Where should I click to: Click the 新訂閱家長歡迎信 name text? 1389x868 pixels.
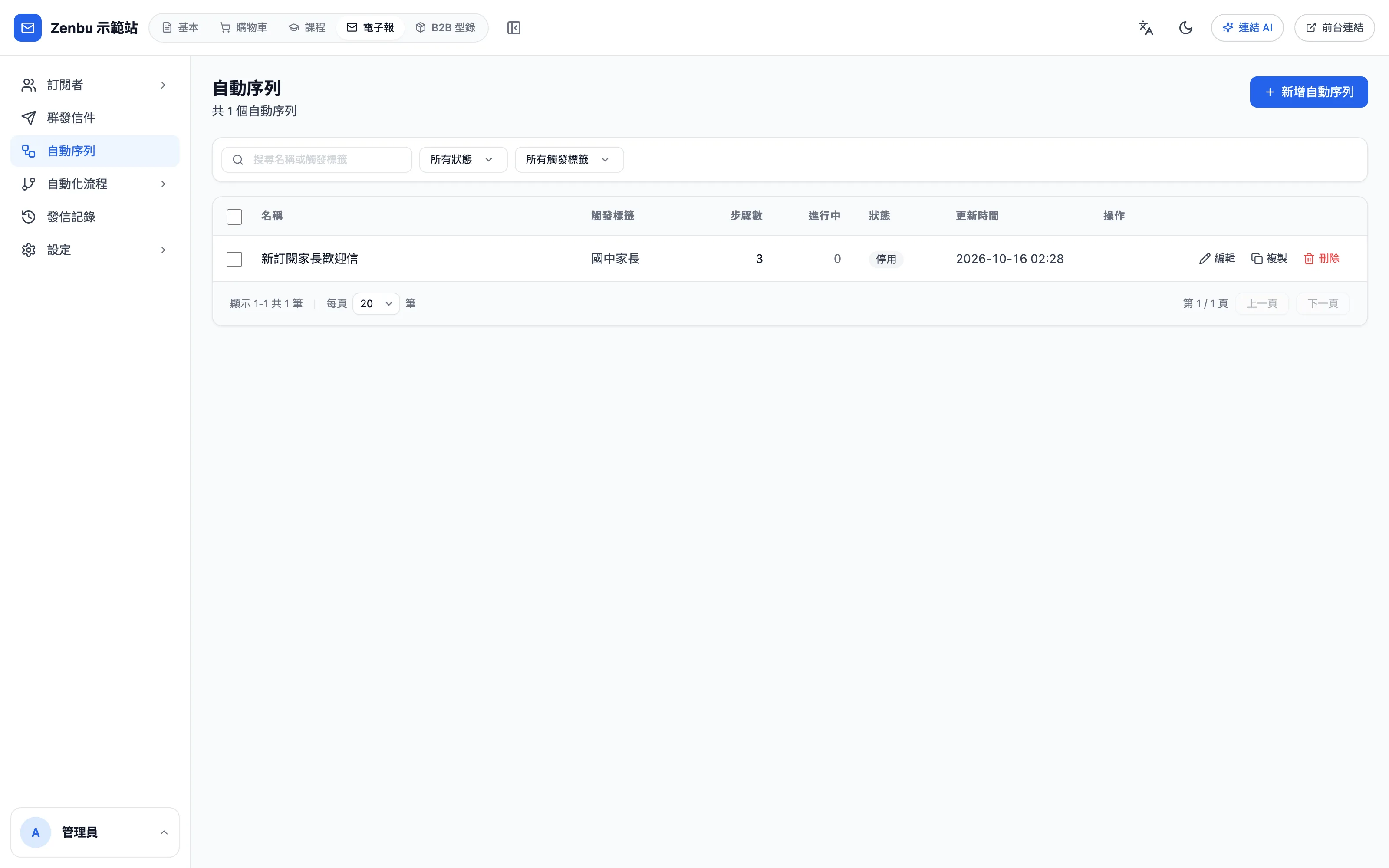tap(309, 259)
